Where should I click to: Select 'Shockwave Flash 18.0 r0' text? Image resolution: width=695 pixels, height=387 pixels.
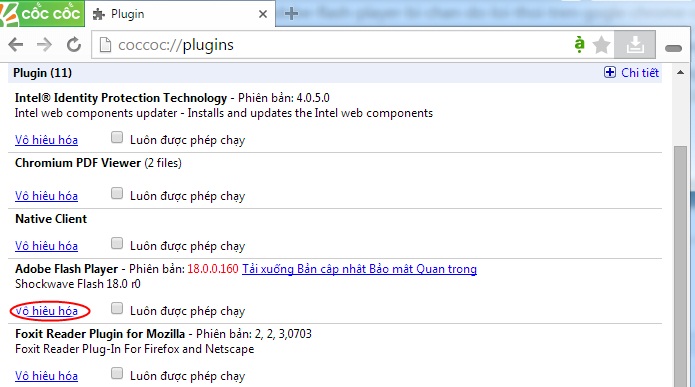(78, 284)
